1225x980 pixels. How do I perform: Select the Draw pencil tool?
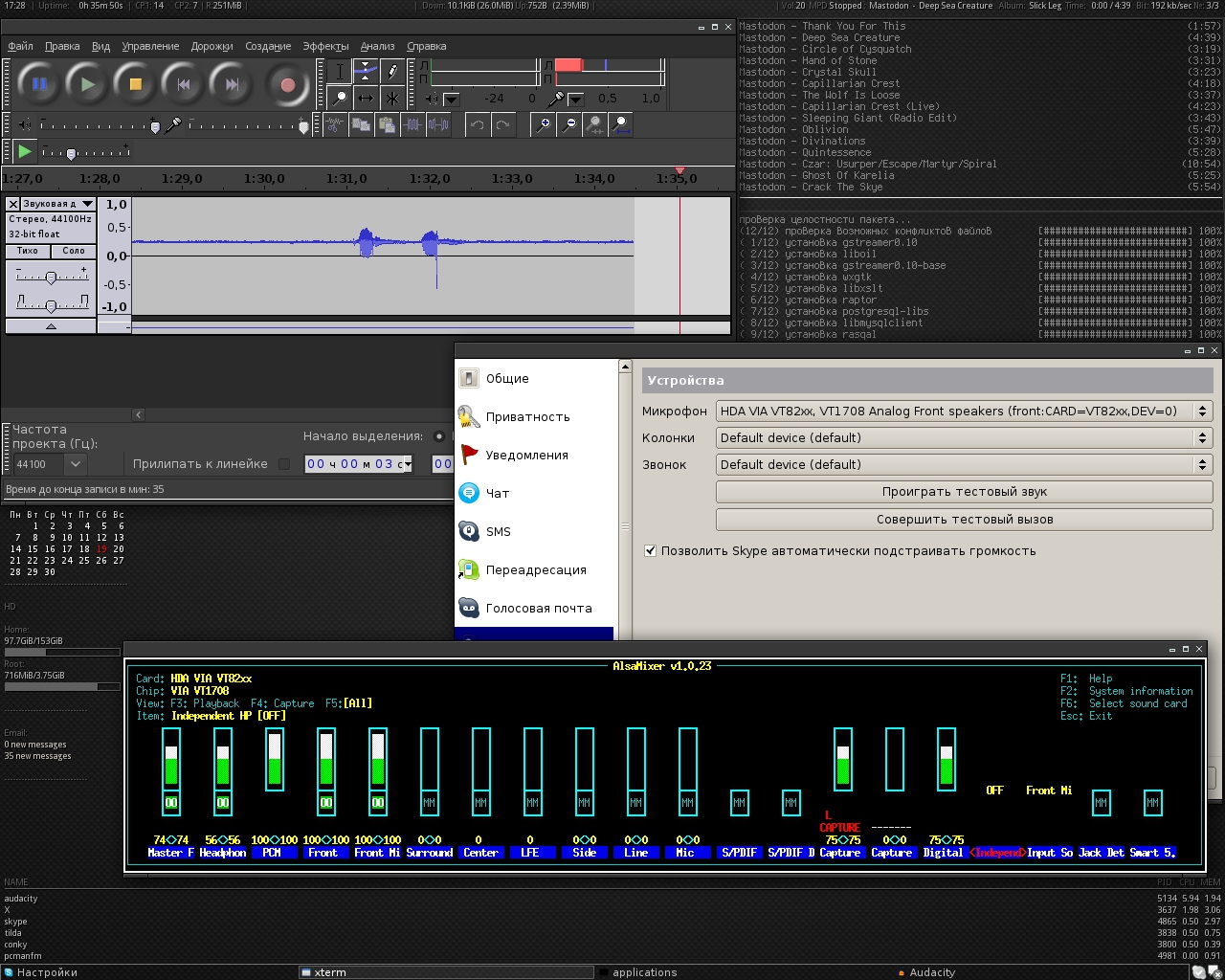(x=392, y=71)
